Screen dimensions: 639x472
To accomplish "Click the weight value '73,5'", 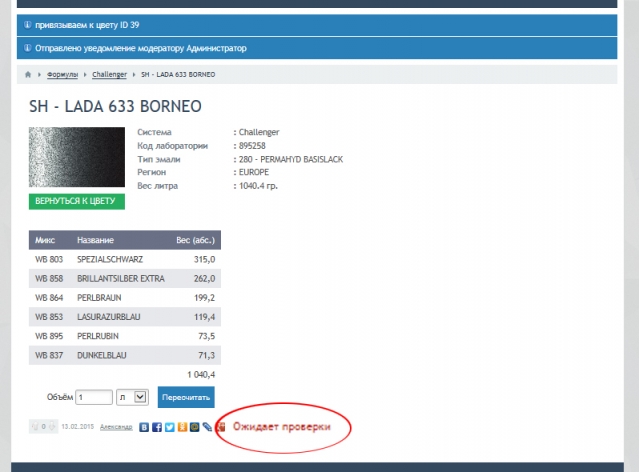I will pos(207,336).
